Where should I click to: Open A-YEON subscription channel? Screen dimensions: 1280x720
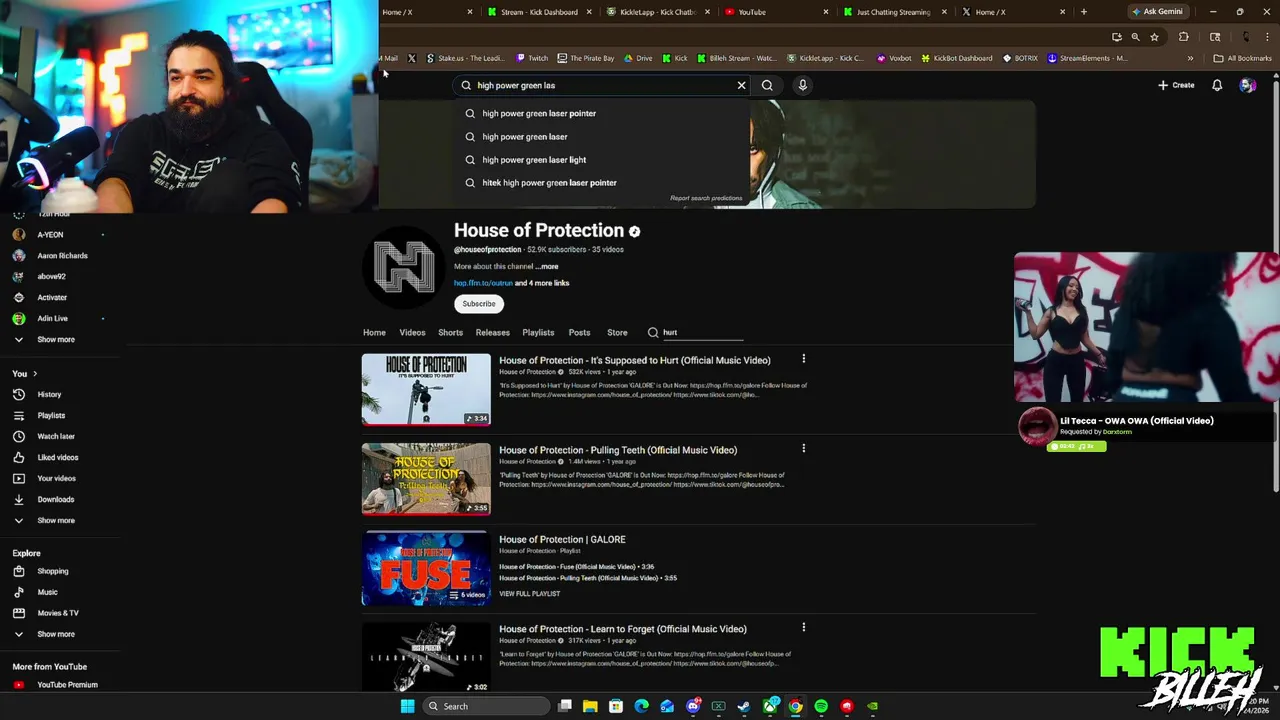click(x=50, y=234)
